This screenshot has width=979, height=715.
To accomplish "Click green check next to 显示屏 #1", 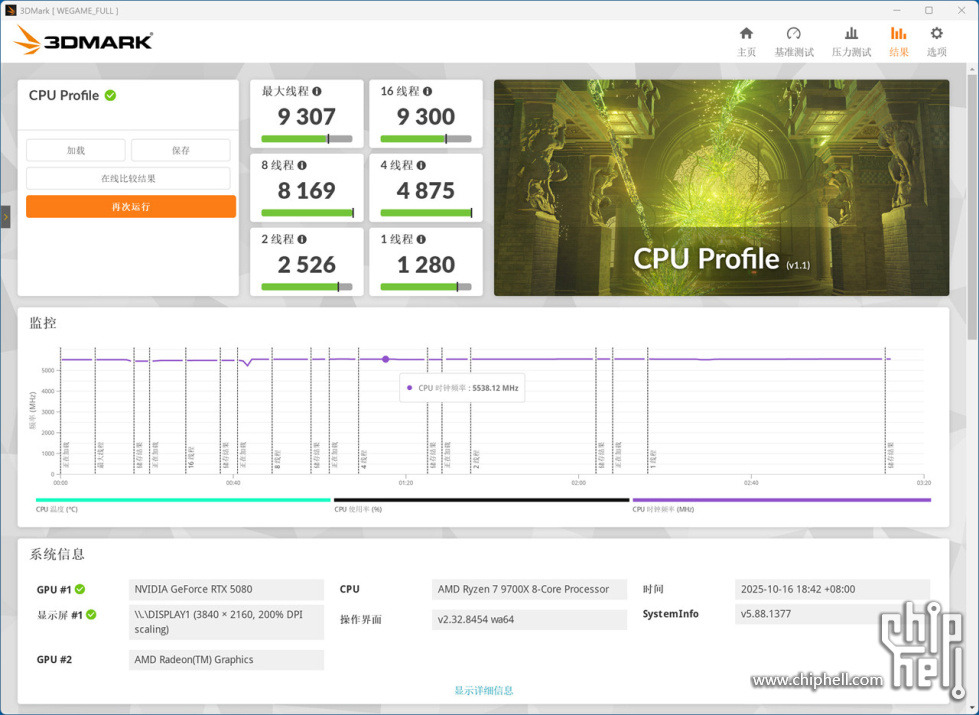I will click(91, 615).
